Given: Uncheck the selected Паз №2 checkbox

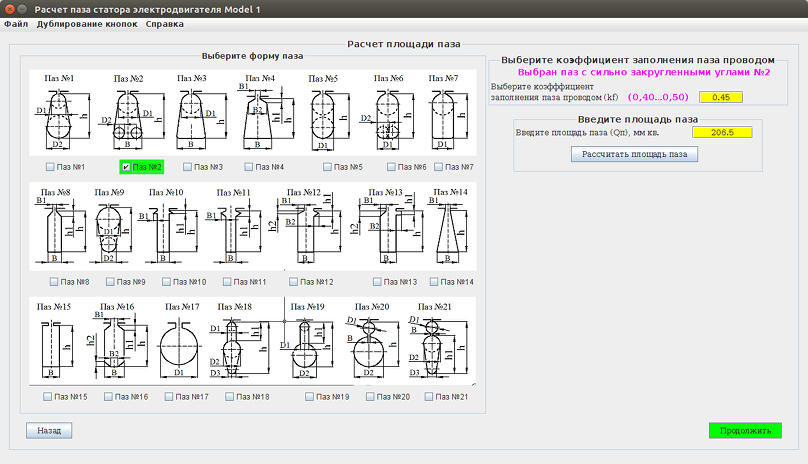Looking at the screenshot, I should 127,167.
